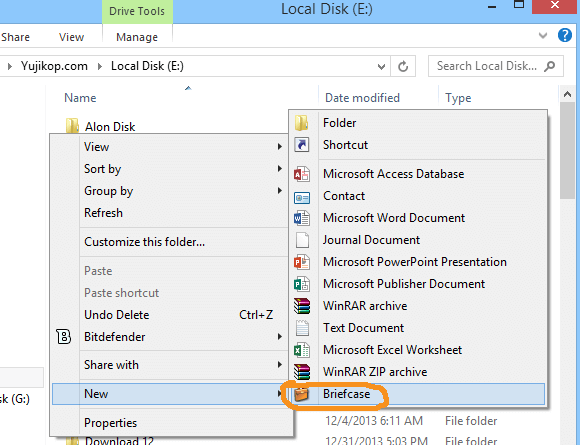Screen dimensions: 580x445
Task: Expand the Share with submenu arrow
Action: point(280,365)
